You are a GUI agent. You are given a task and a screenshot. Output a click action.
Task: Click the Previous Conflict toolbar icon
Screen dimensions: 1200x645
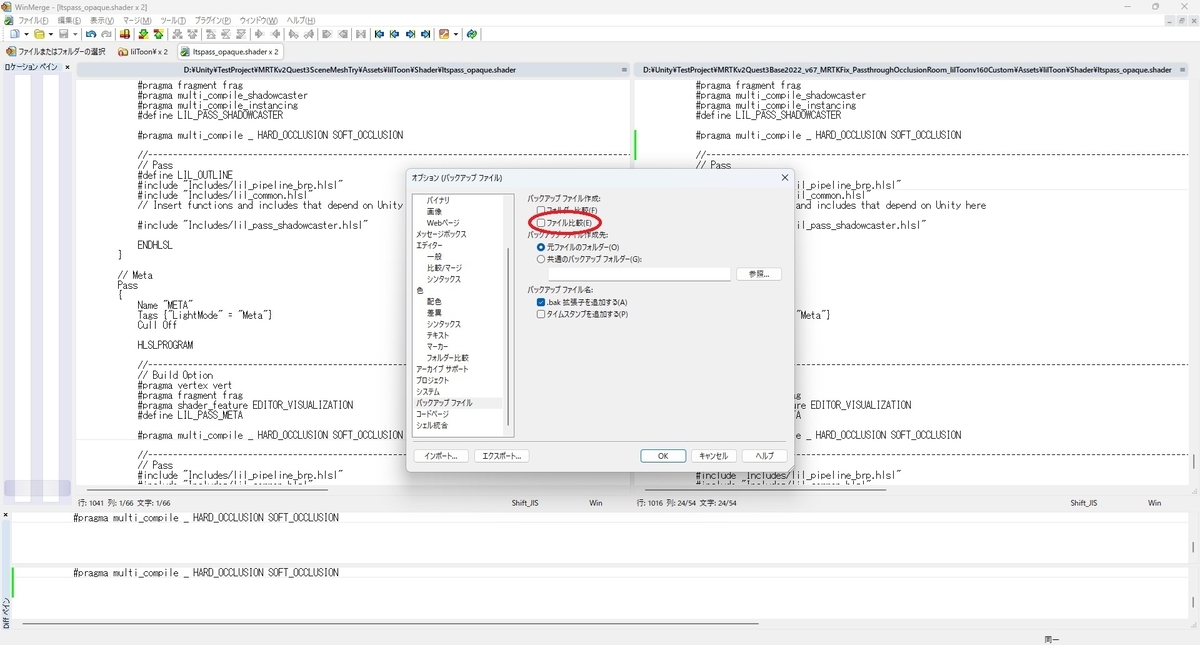[193, 34]
